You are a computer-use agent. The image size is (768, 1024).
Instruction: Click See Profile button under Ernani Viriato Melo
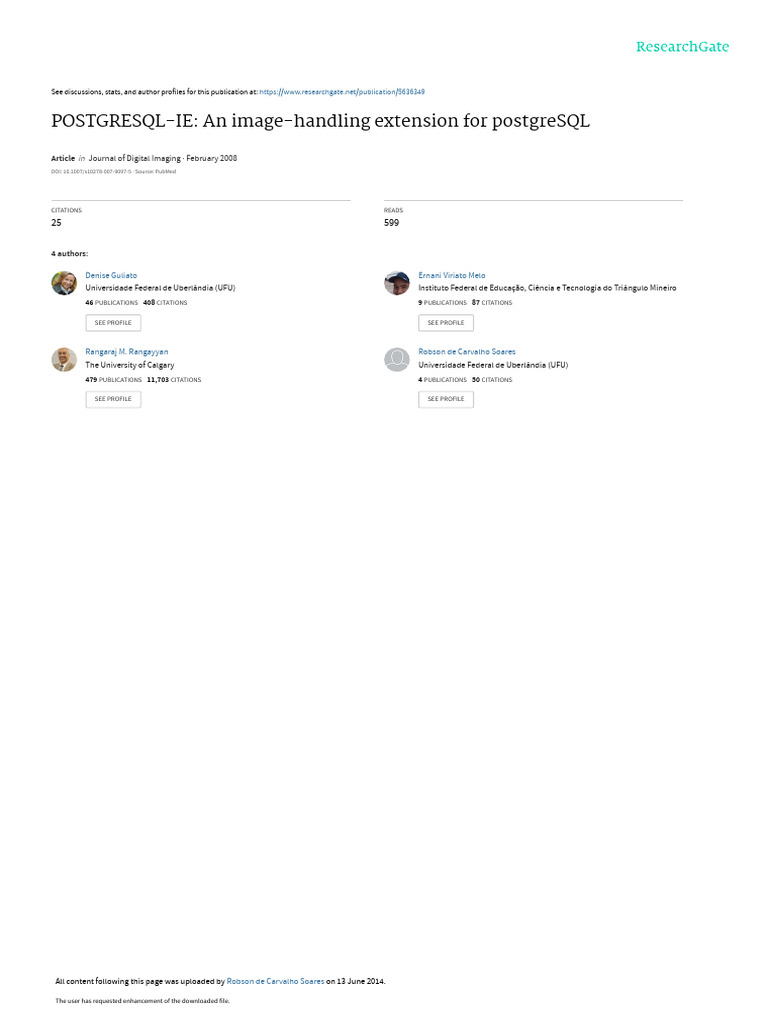(446, 323)
